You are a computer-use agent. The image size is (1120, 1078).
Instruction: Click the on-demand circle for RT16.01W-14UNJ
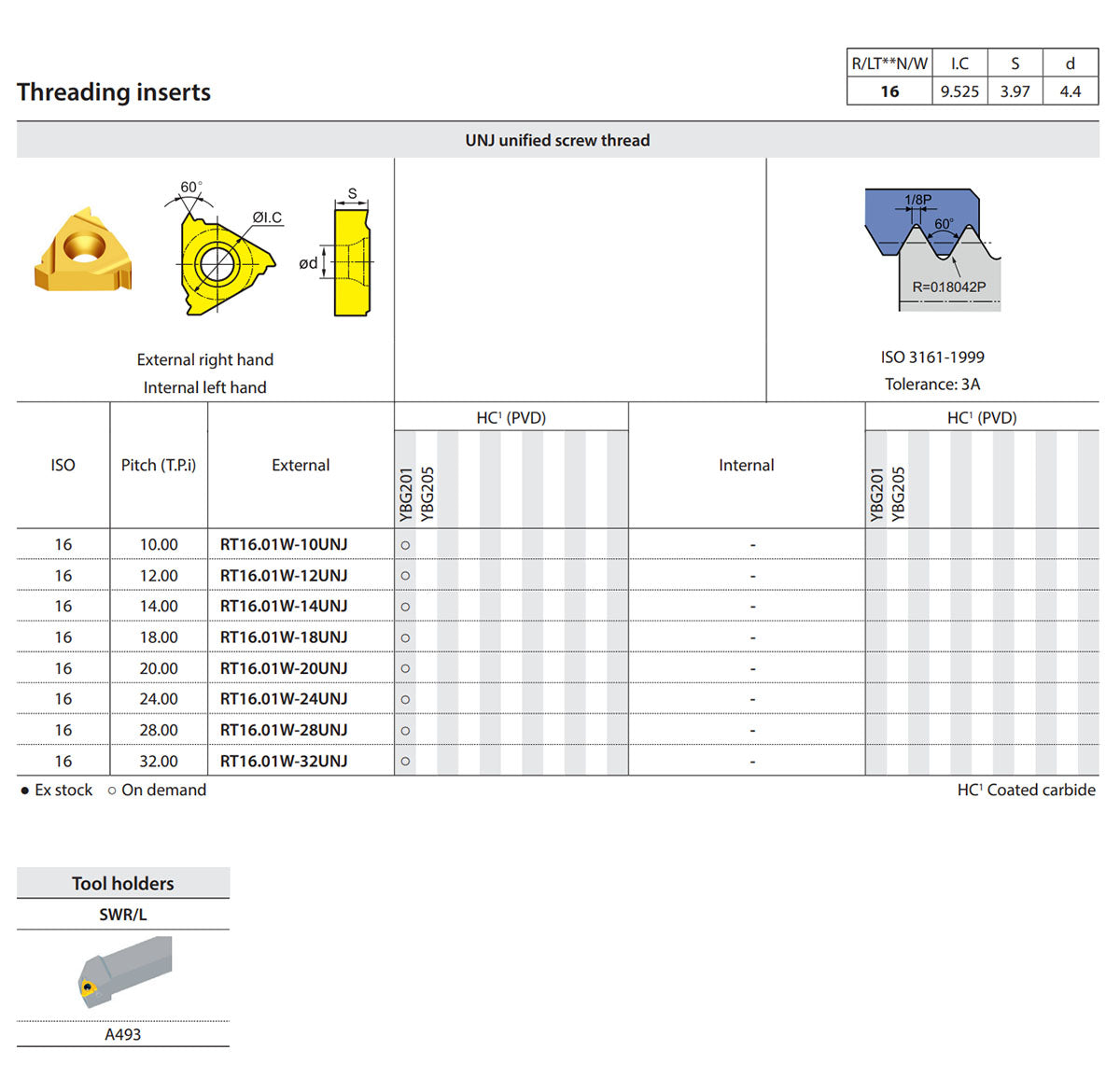(405, 607)
